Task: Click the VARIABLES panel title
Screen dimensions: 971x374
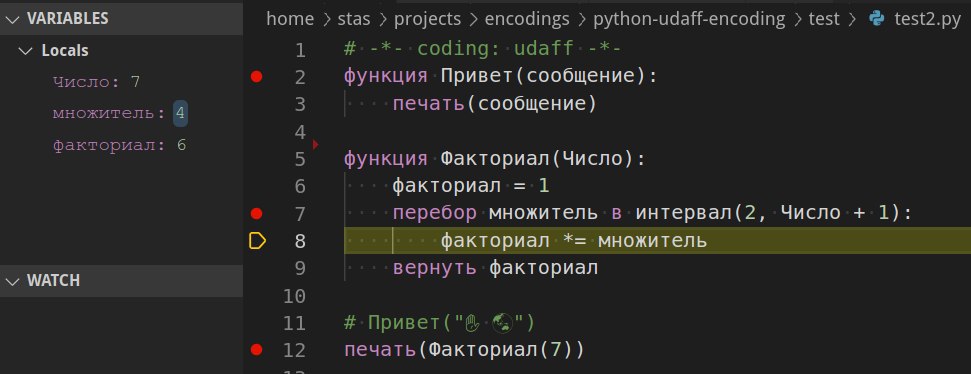Action: [x=67, y=19]
